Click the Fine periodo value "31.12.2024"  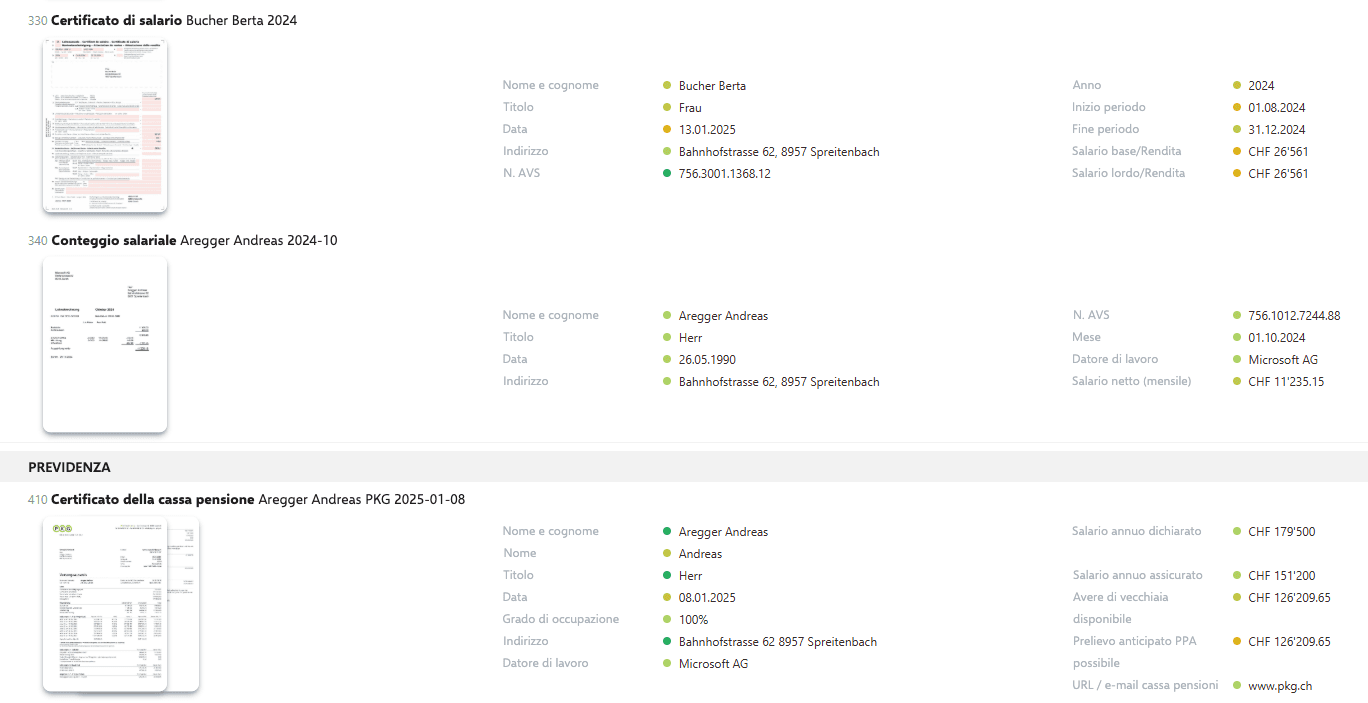pyautogui.click(x=1277, y=129)
